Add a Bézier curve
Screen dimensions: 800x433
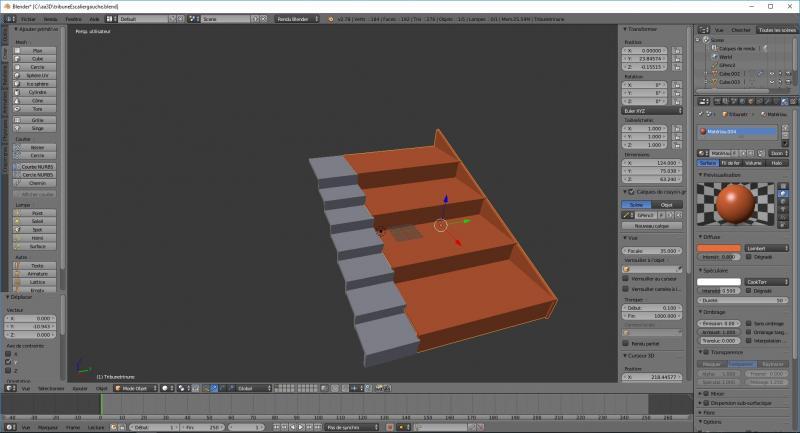point(38,147)
